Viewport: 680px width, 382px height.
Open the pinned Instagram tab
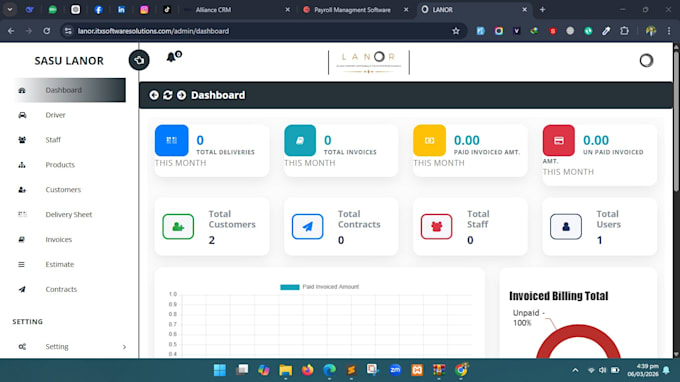[x=144, y=10]
